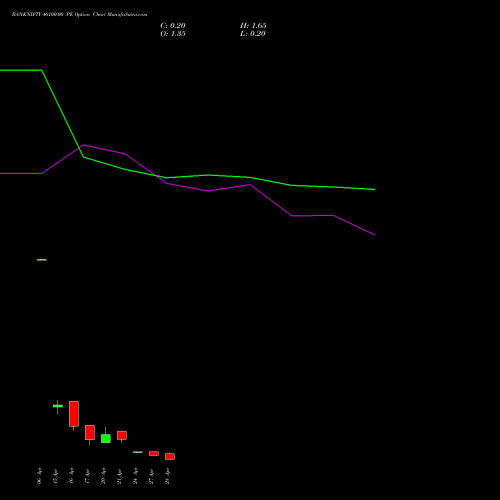Click the small green dash above 06 Apr
500x500 pixels.
coord(42,260)
